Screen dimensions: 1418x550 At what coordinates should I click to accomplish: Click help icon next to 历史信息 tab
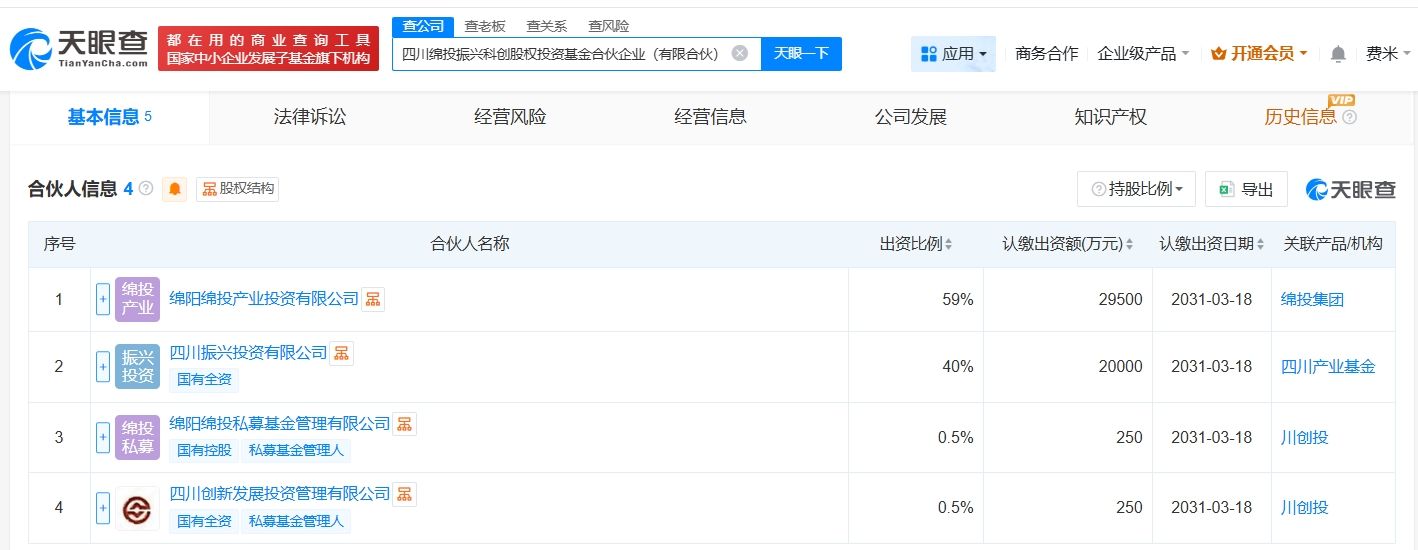pos(1350,117)
